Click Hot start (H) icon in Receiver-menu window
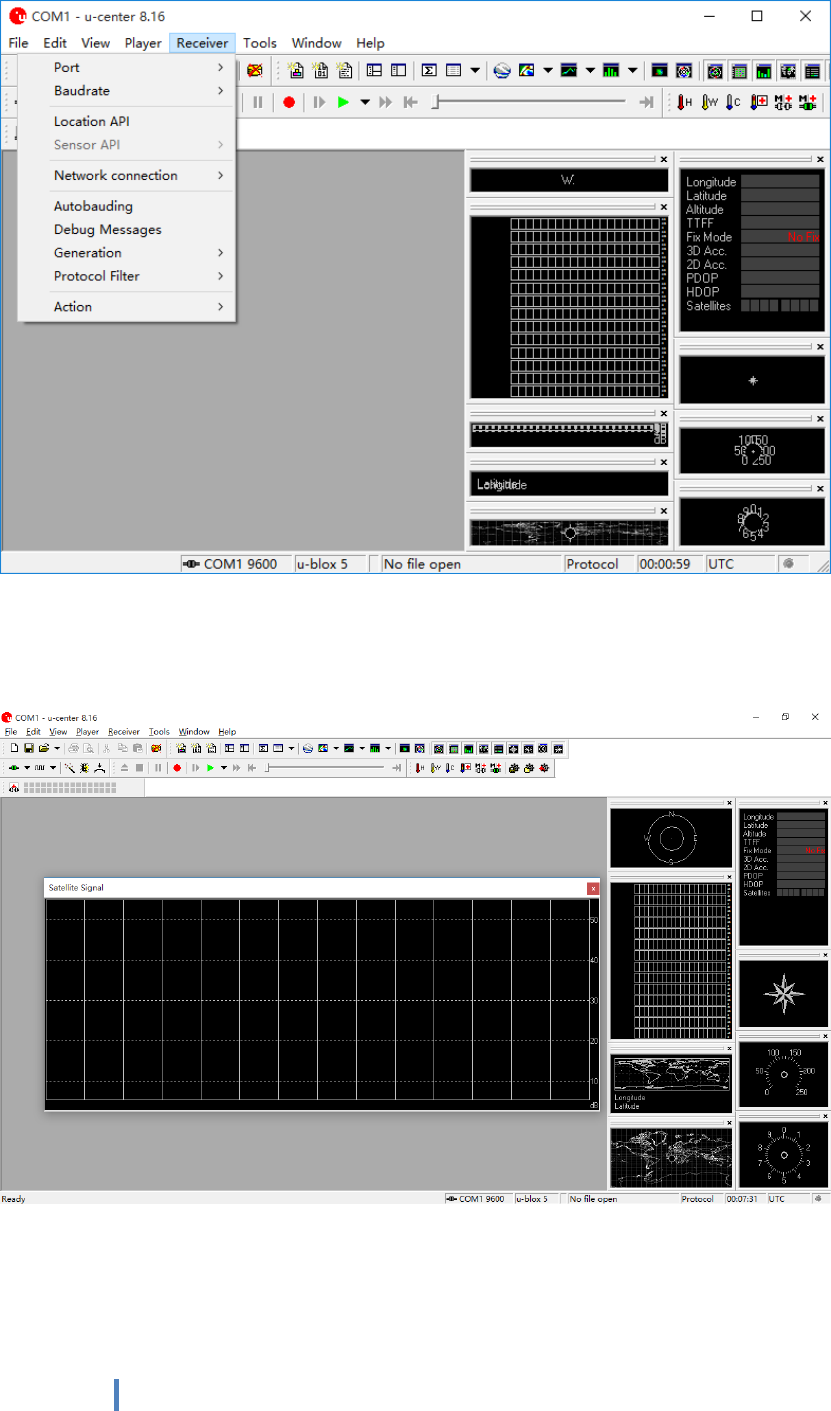Viewport: 831px width, 1411px height. pyautogui.click(x=686, y=102)
